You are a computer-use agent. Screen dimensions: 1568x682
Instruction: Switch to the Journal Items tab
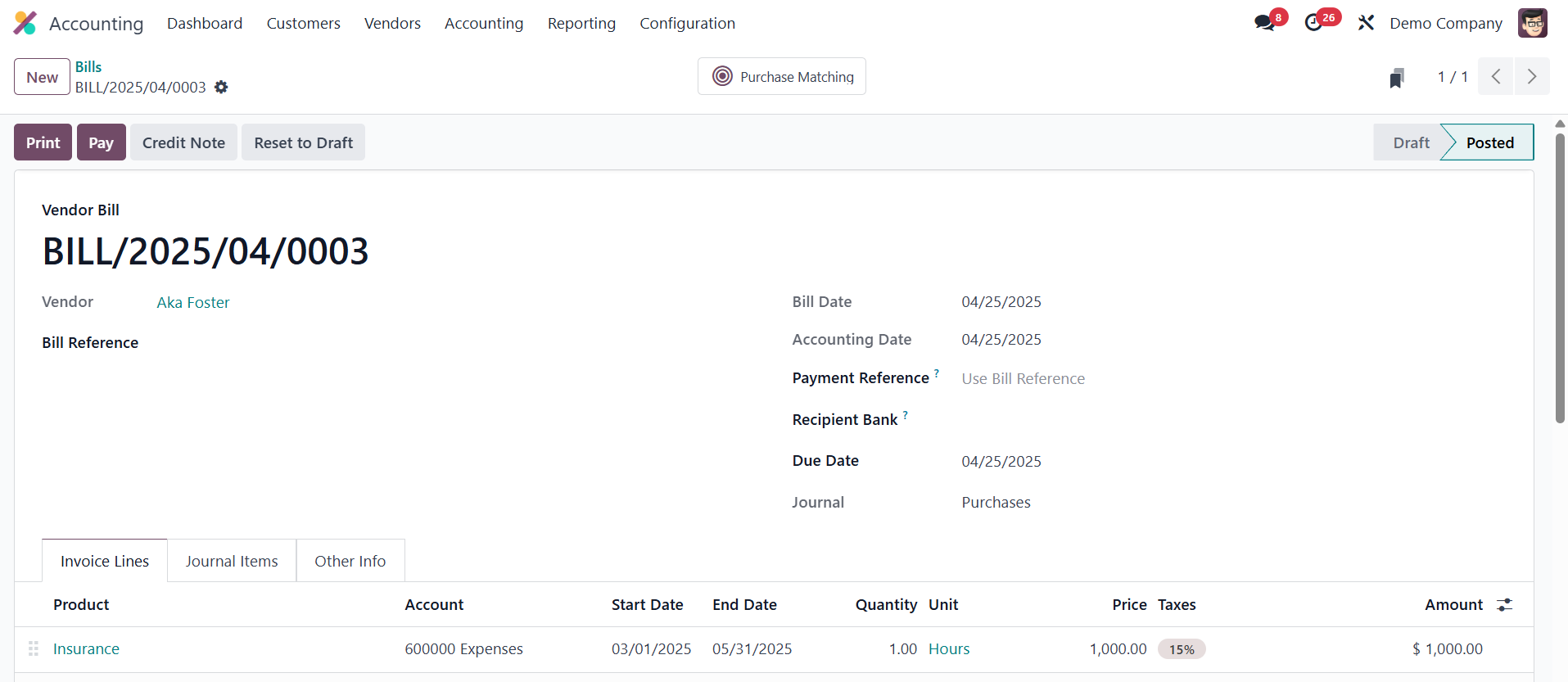232,561
